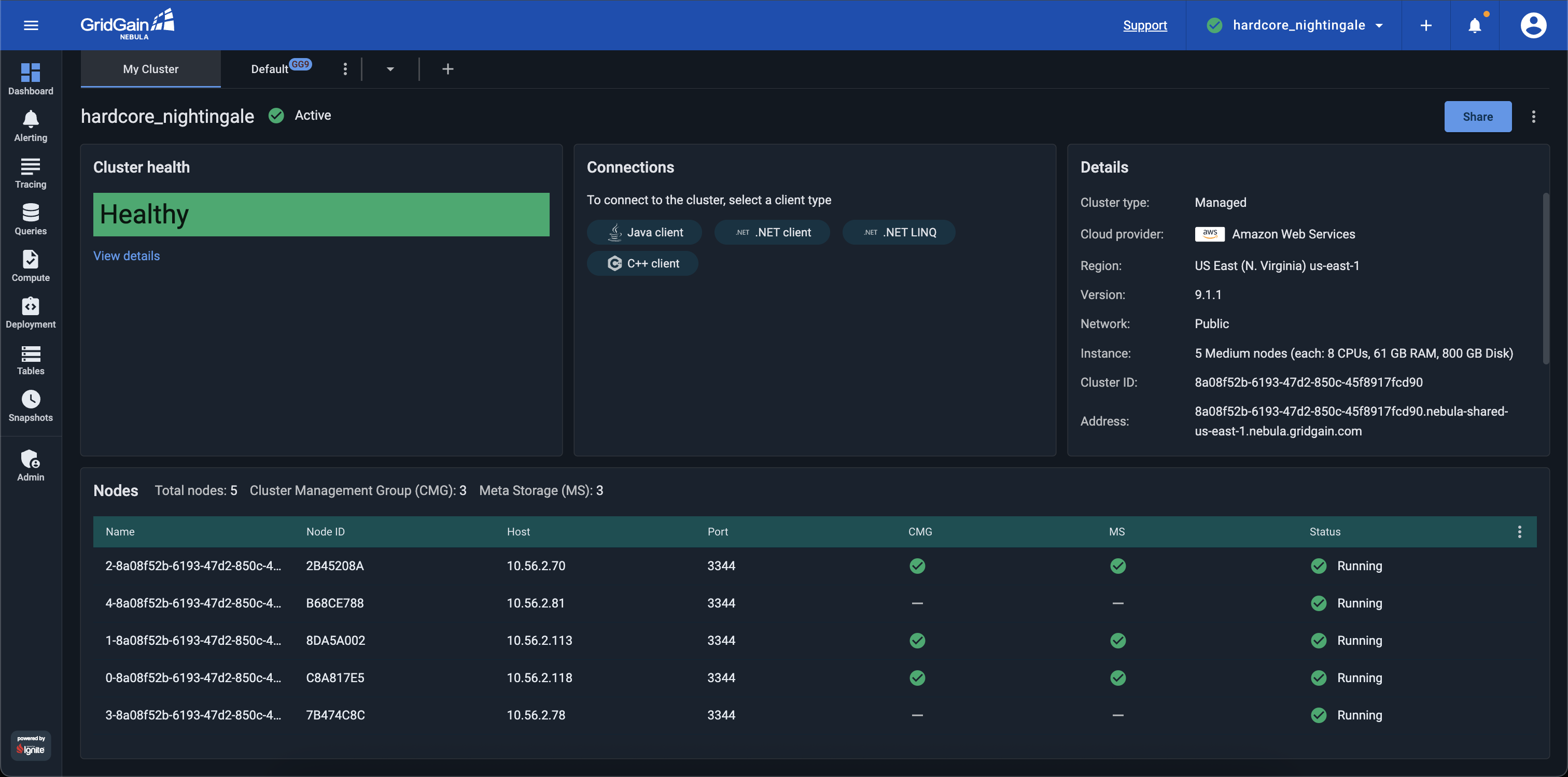Click the GridGain Nebula logo
1568x777 pixels.
[x=127, y=24]
